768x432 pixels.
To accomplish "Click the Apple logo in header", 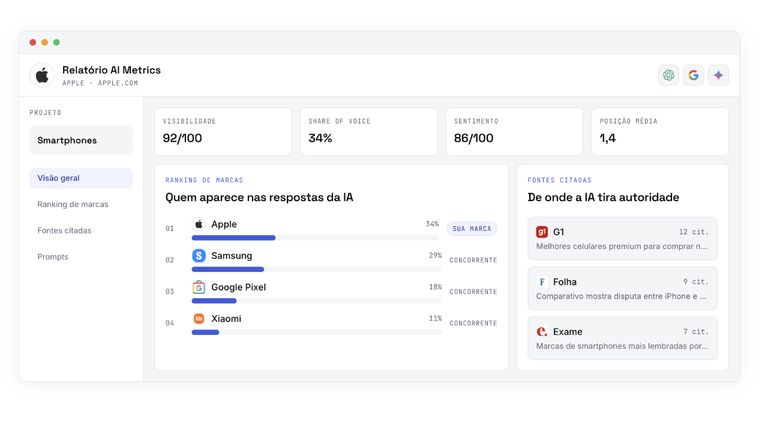I will click(x=42, y=75).
